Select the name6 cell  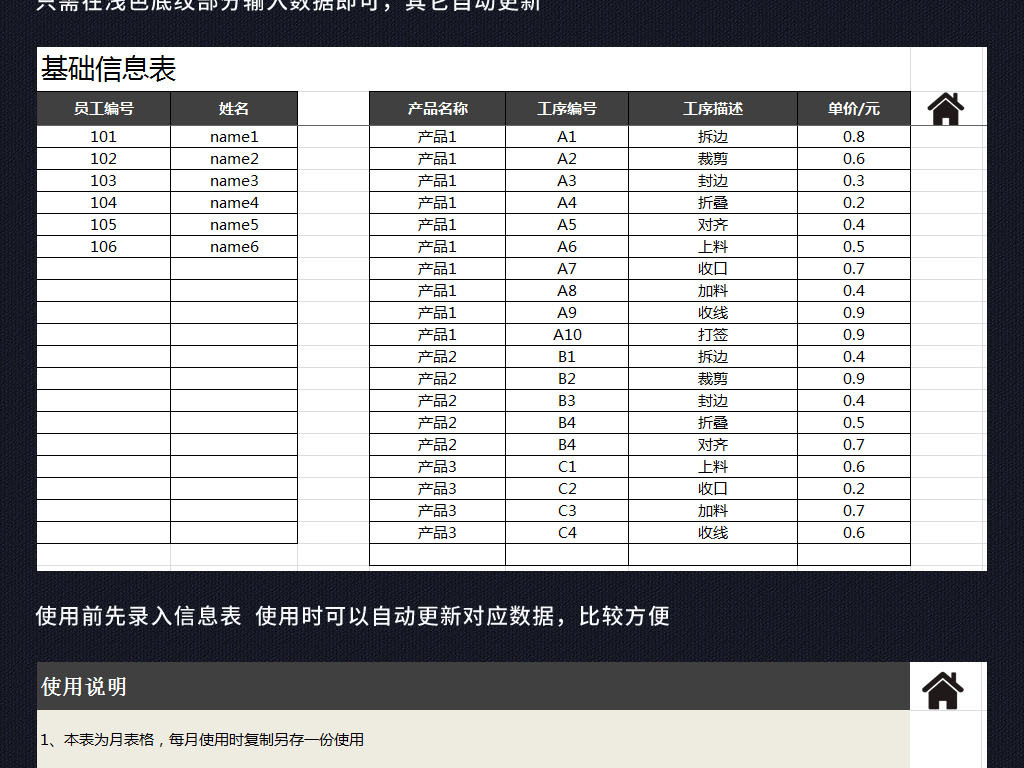coord(234,247)
